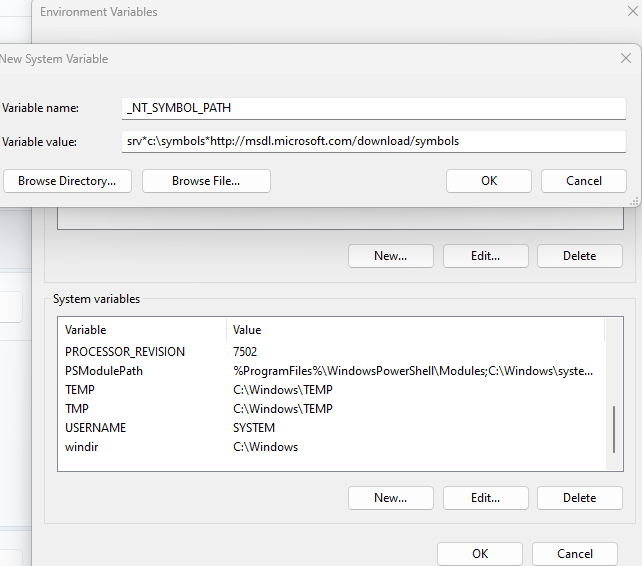Click the 7502 value cell
This screenshot has height=566, width=642.
tap(245, 352)
